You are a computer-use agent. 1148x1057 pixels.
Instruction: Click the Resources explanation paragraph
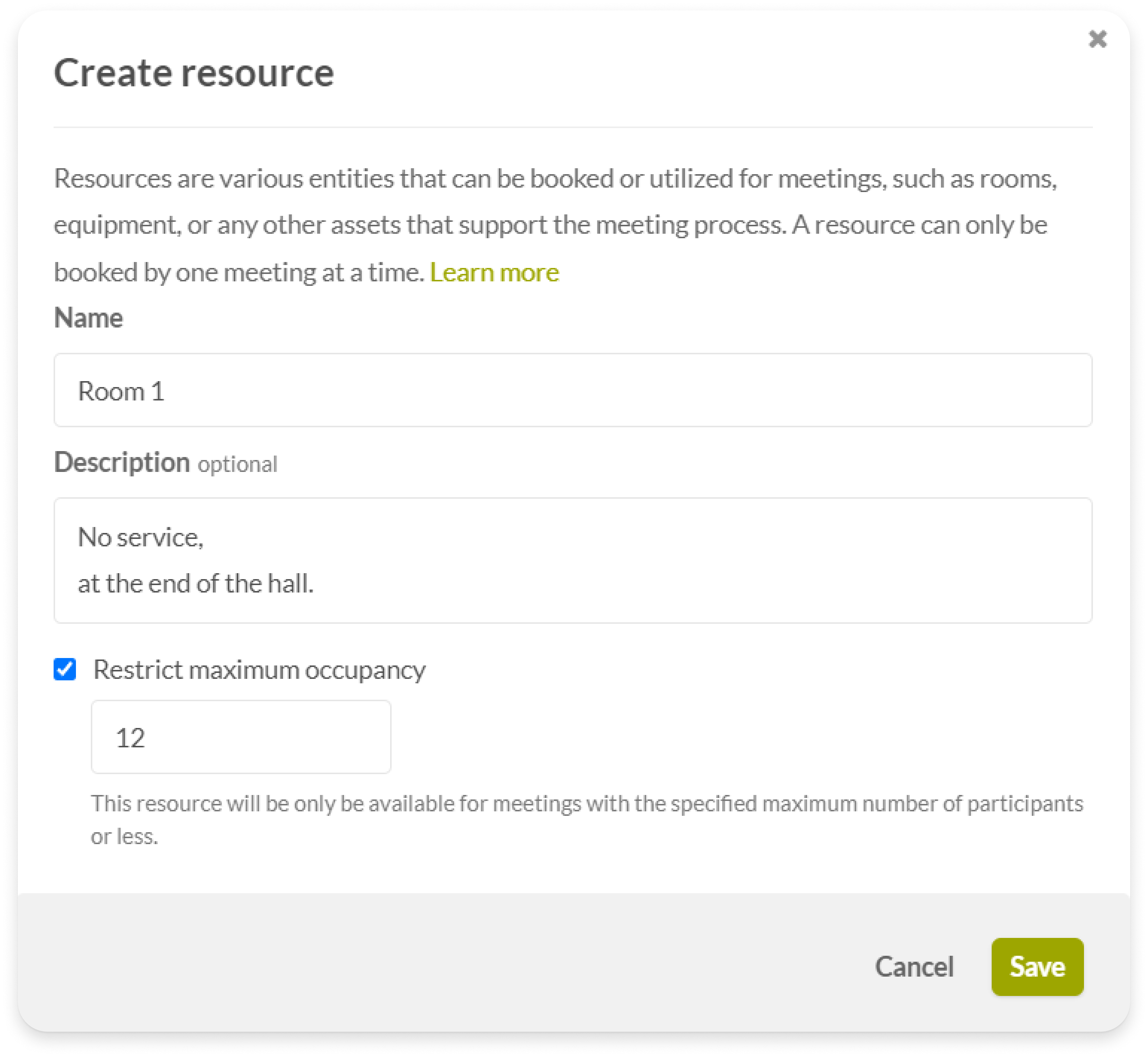pyautogui.click(x=556, y=225)
